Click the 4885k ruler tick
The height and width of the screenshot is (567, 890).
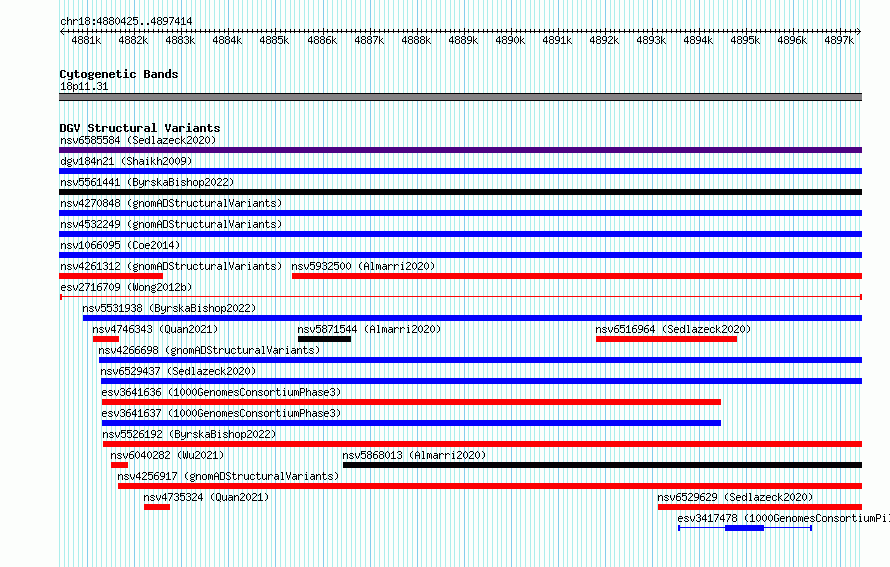point(274,40)
